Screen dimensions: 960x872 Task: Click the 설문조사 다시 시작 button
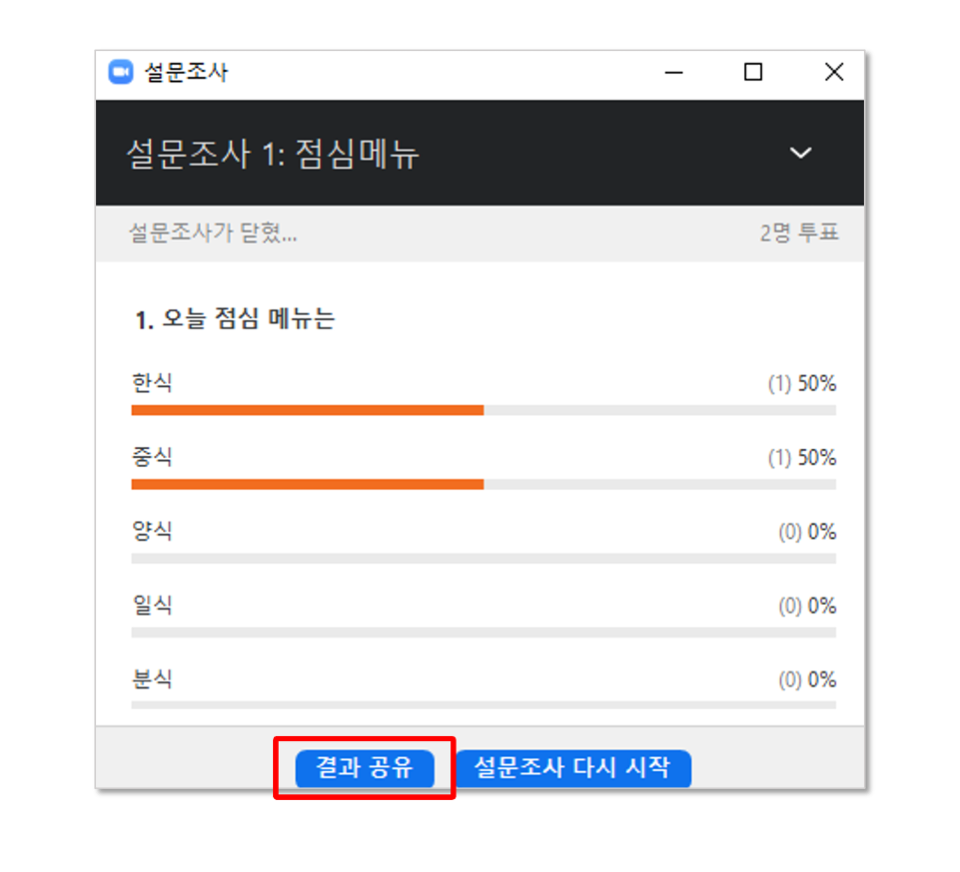coord(574,768)
